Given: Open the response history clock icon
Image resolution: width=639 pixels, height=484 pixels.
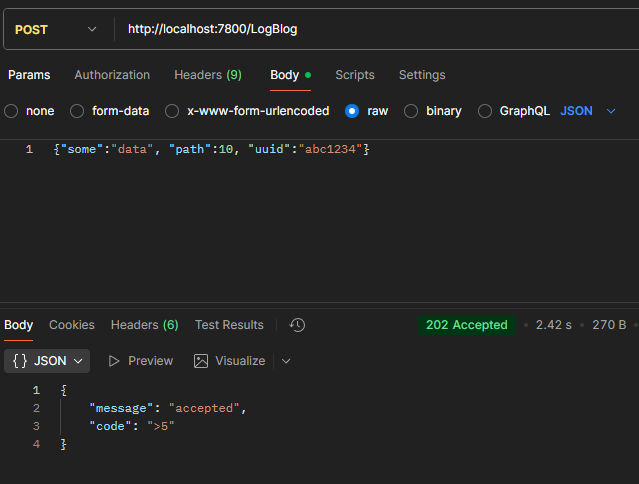Looking at the screenshot, I should [297, 325].
